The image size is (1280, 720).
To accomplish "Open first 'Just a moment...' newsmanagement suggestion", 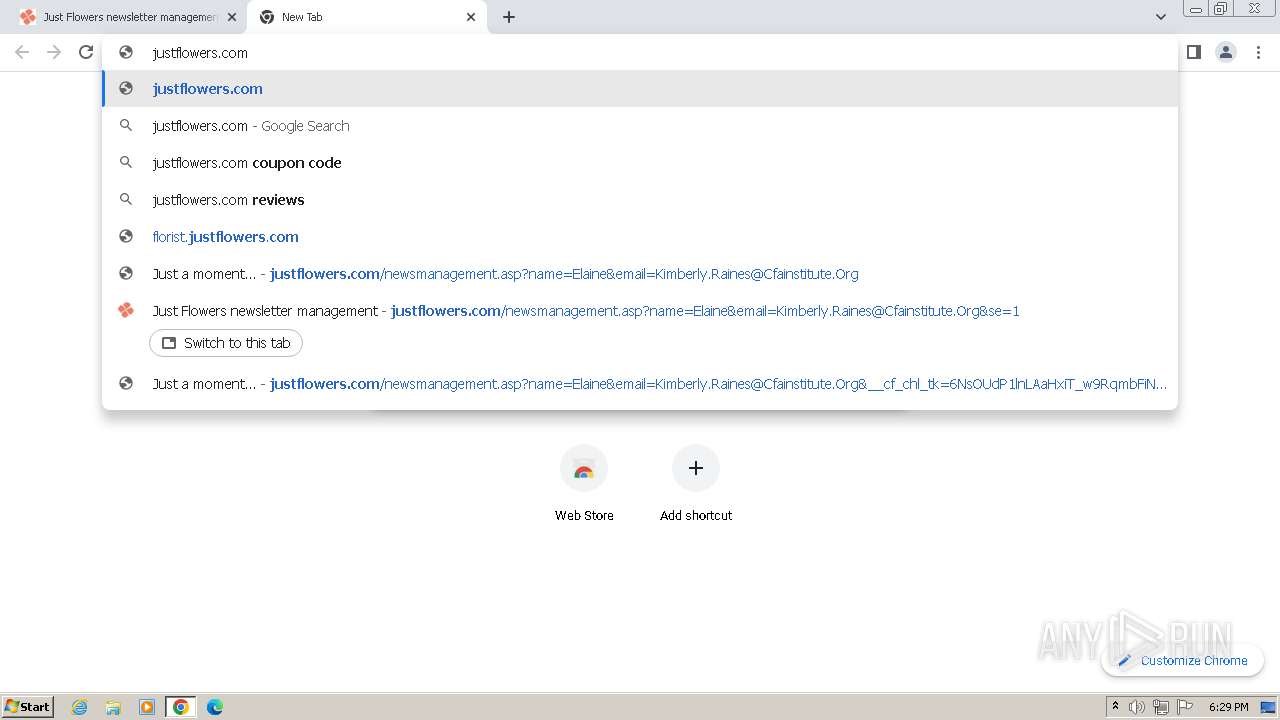I will pyautogui.click(x=640, y=274).
